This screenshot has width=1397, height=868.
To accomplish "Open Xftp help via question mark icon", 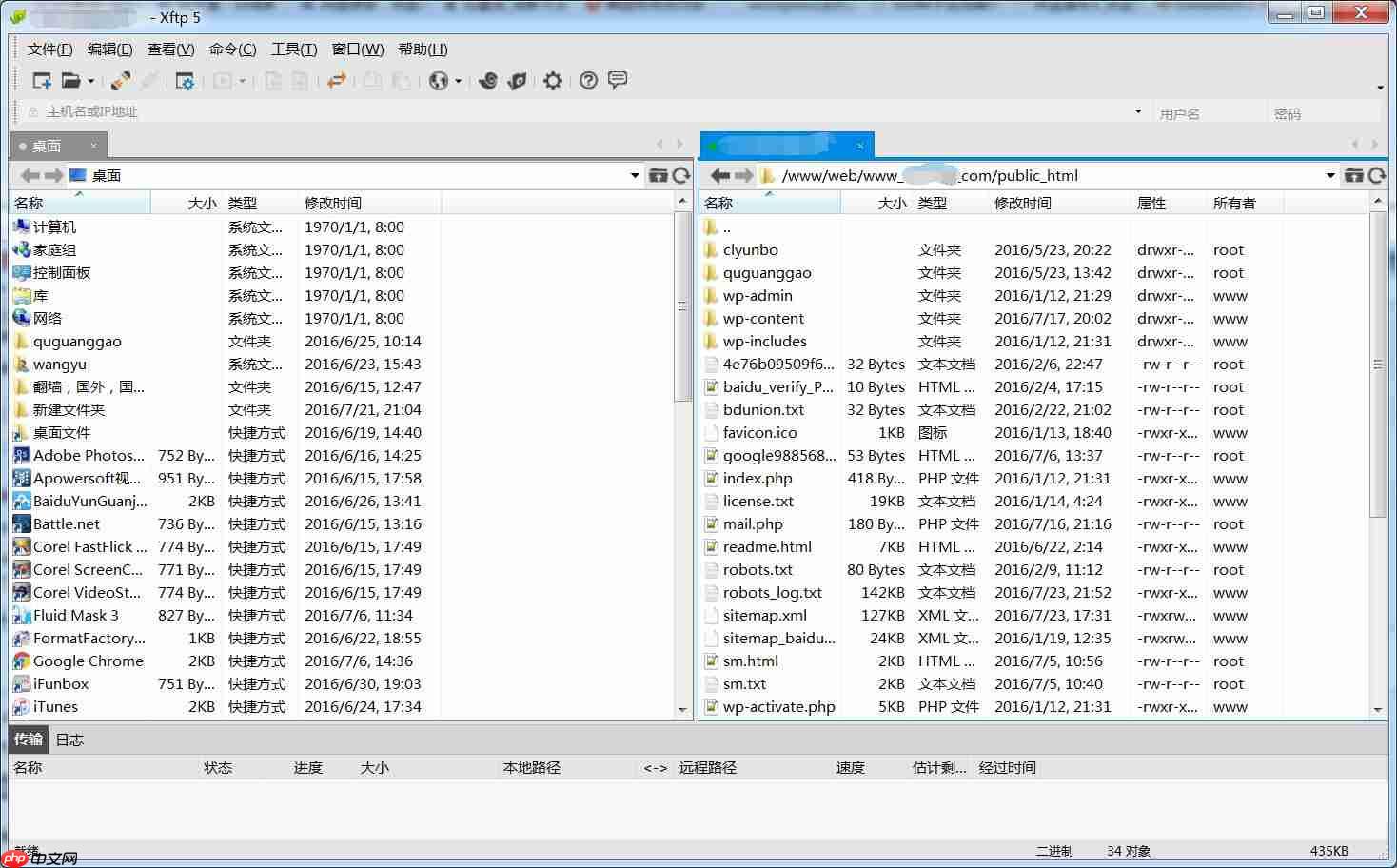I will [588, 81].
